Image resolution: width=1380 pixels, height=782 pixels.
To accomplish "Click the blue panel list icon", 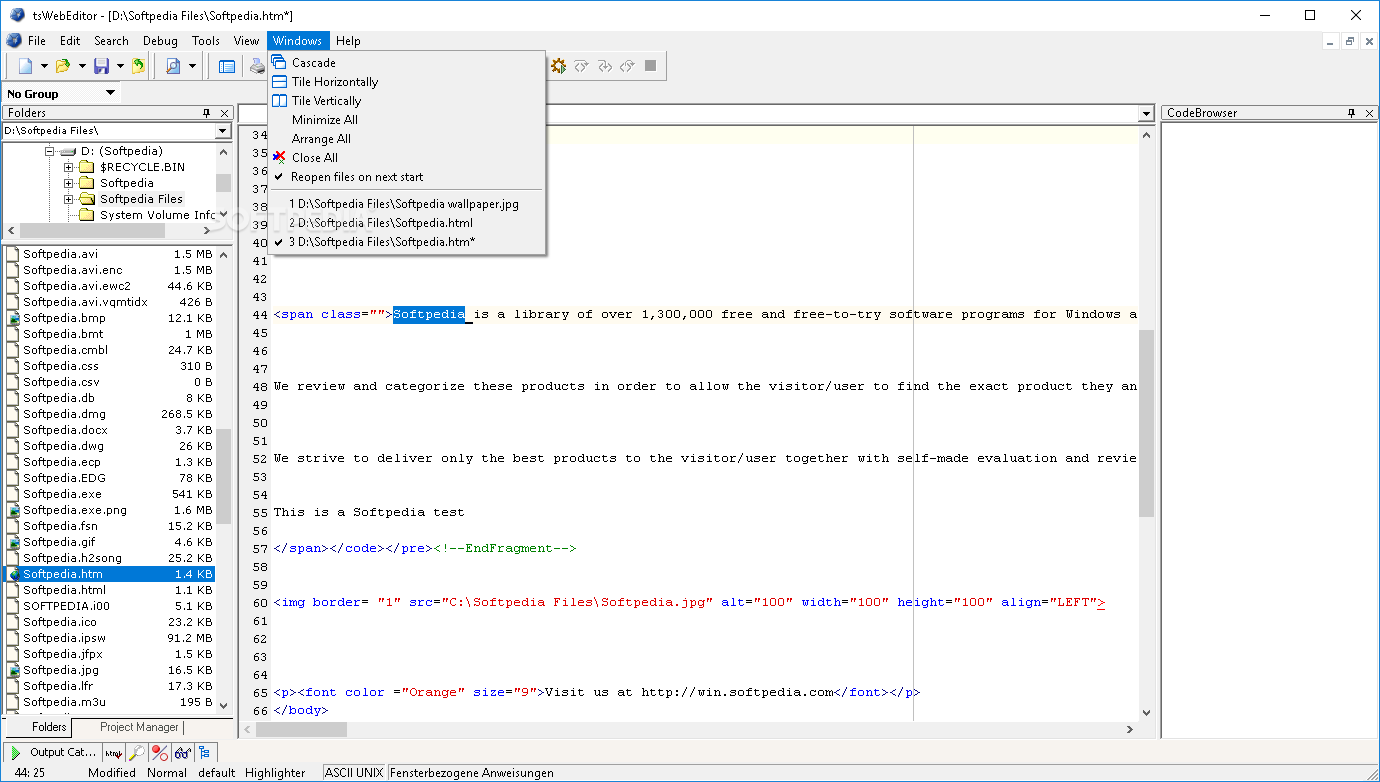I will pos(227,66).
